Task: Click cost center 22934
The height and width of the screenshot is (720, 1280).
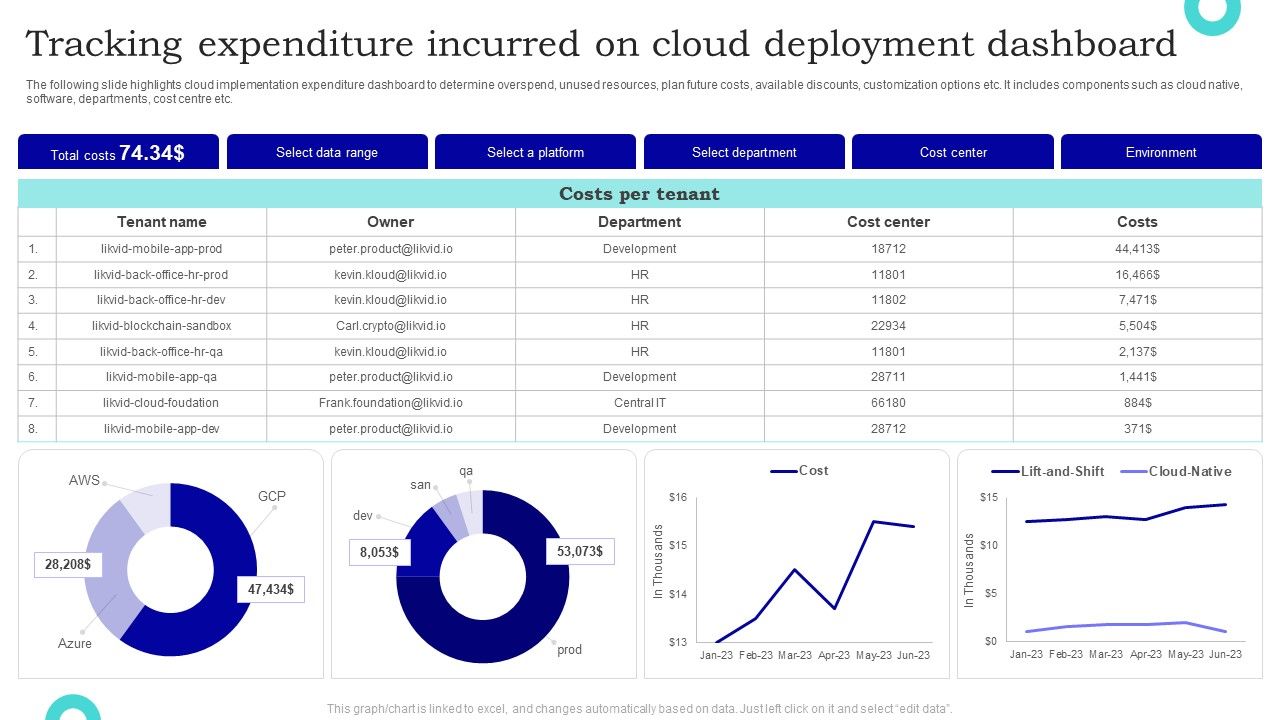Action: (888, 326)
